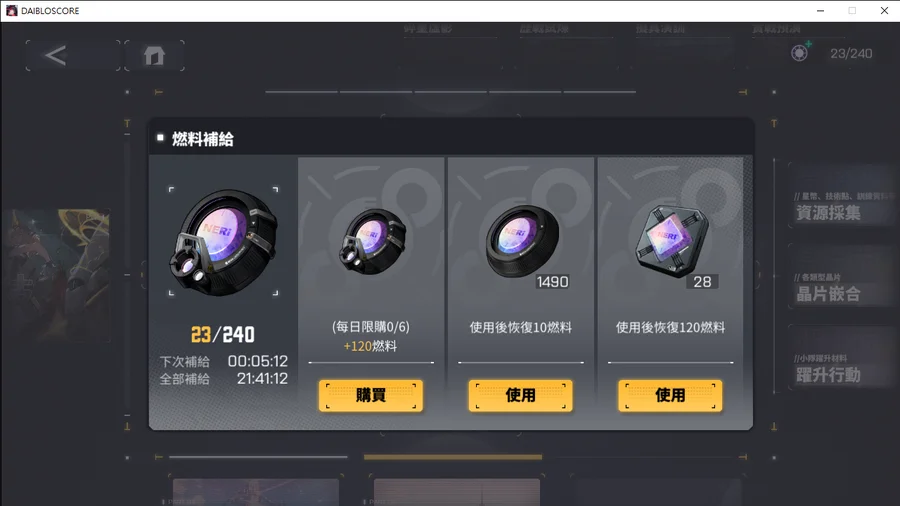Click the 23/240 fuel counter at top right
The image size is (900, 506).
point(851,53)
